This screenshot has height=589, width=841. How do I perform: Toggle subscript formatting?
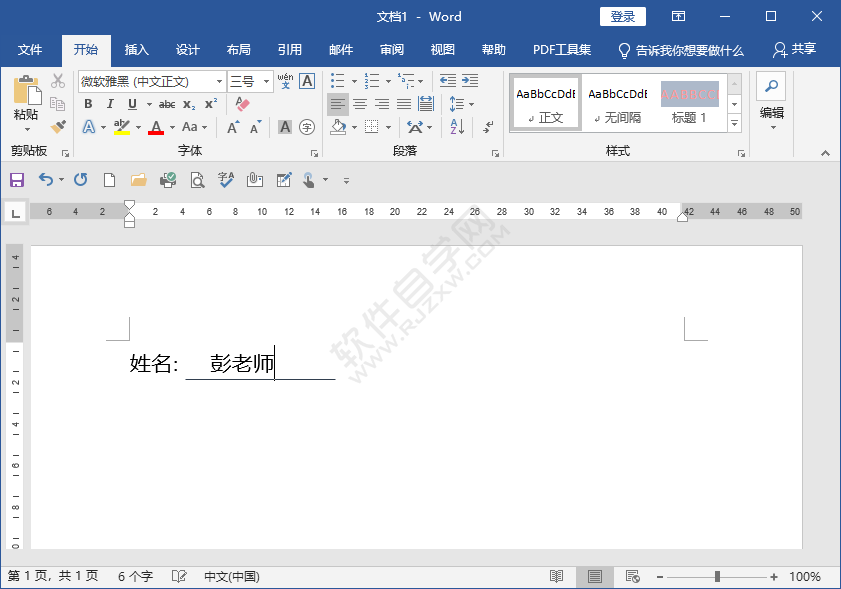coord(189,104)
